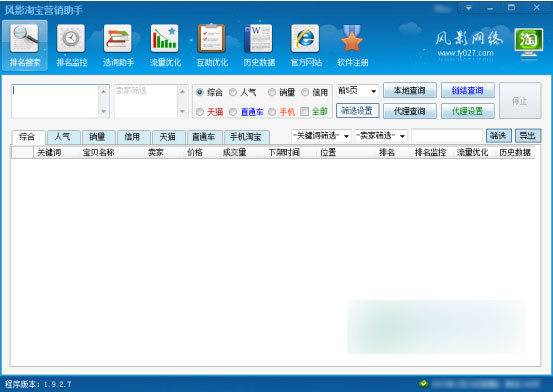Select the 人气 radio button
This screenshot has width=553, height=392.
pyautogui.click(x=233, y=92)
